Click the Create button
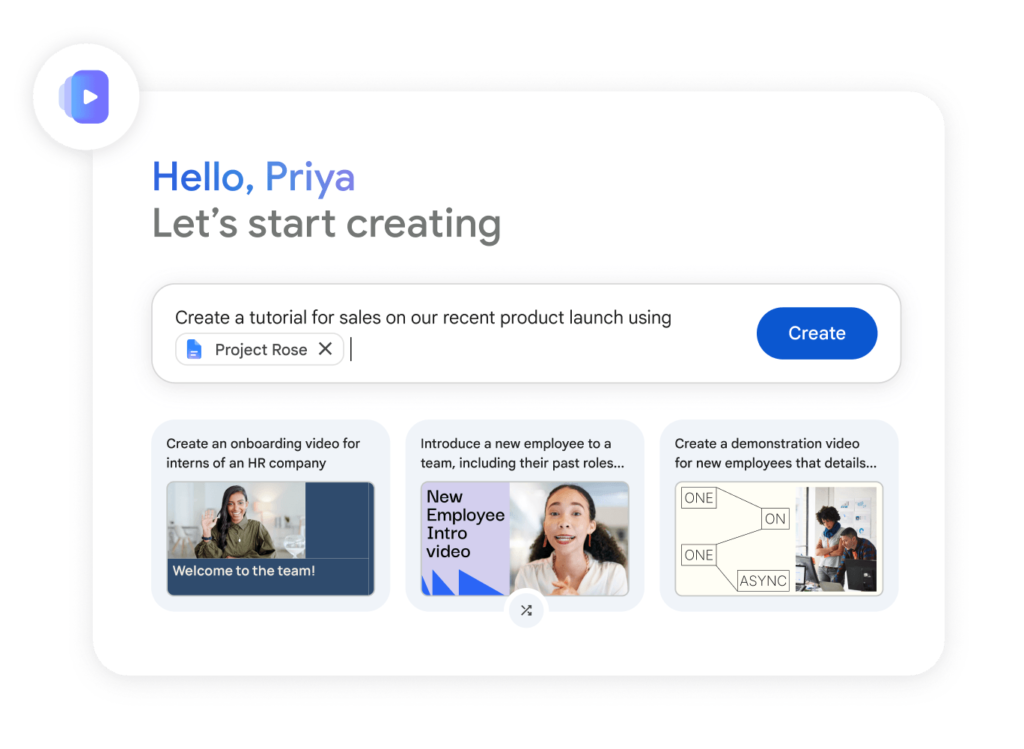Screen dimensions: 1024x749 click(x=816, y=333)
